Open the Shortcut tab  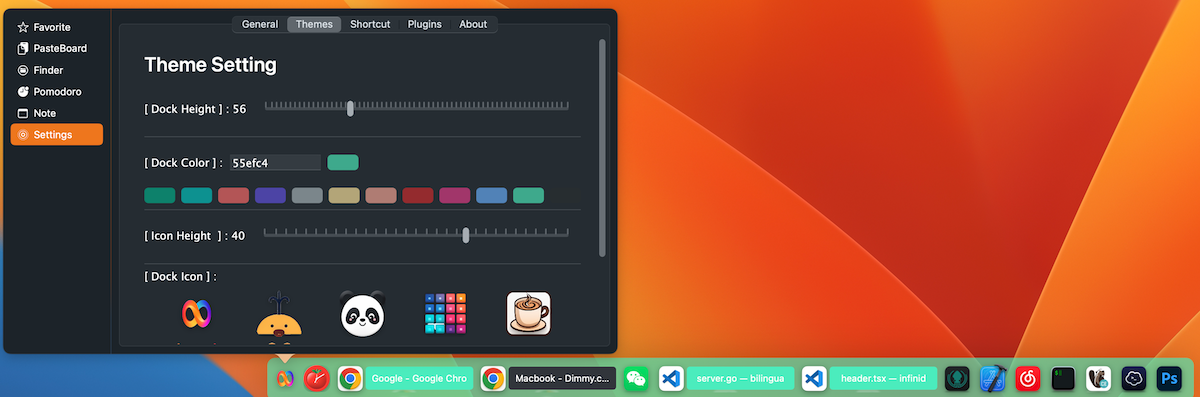click(x=370, y=24)
